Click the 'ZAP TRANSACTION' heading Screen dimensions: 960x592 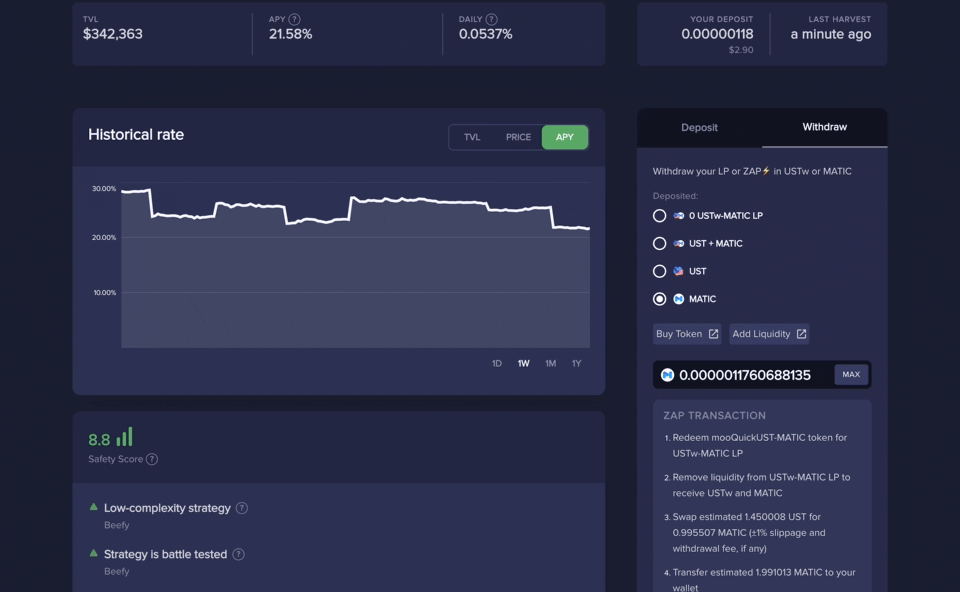[714, 416]
